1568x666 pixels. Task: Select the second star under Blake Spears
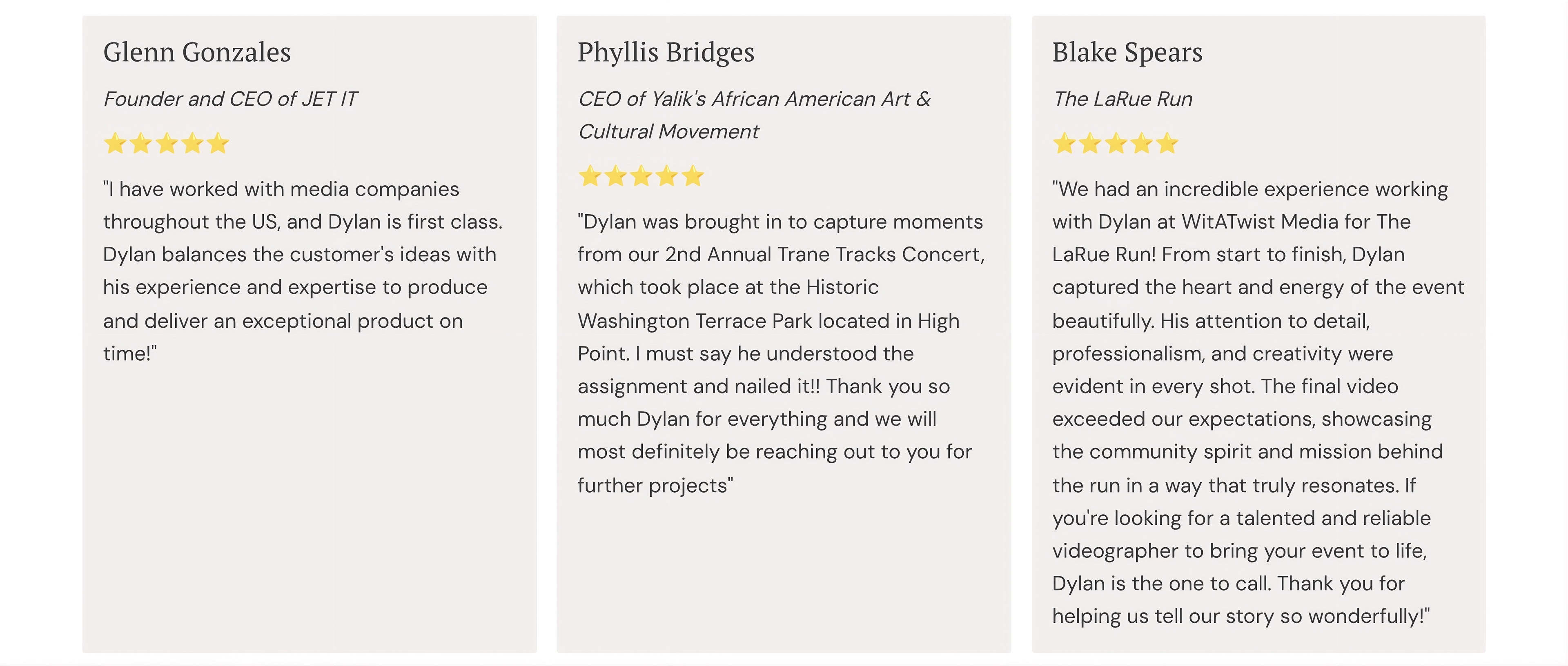click(x=1090, y=144)
